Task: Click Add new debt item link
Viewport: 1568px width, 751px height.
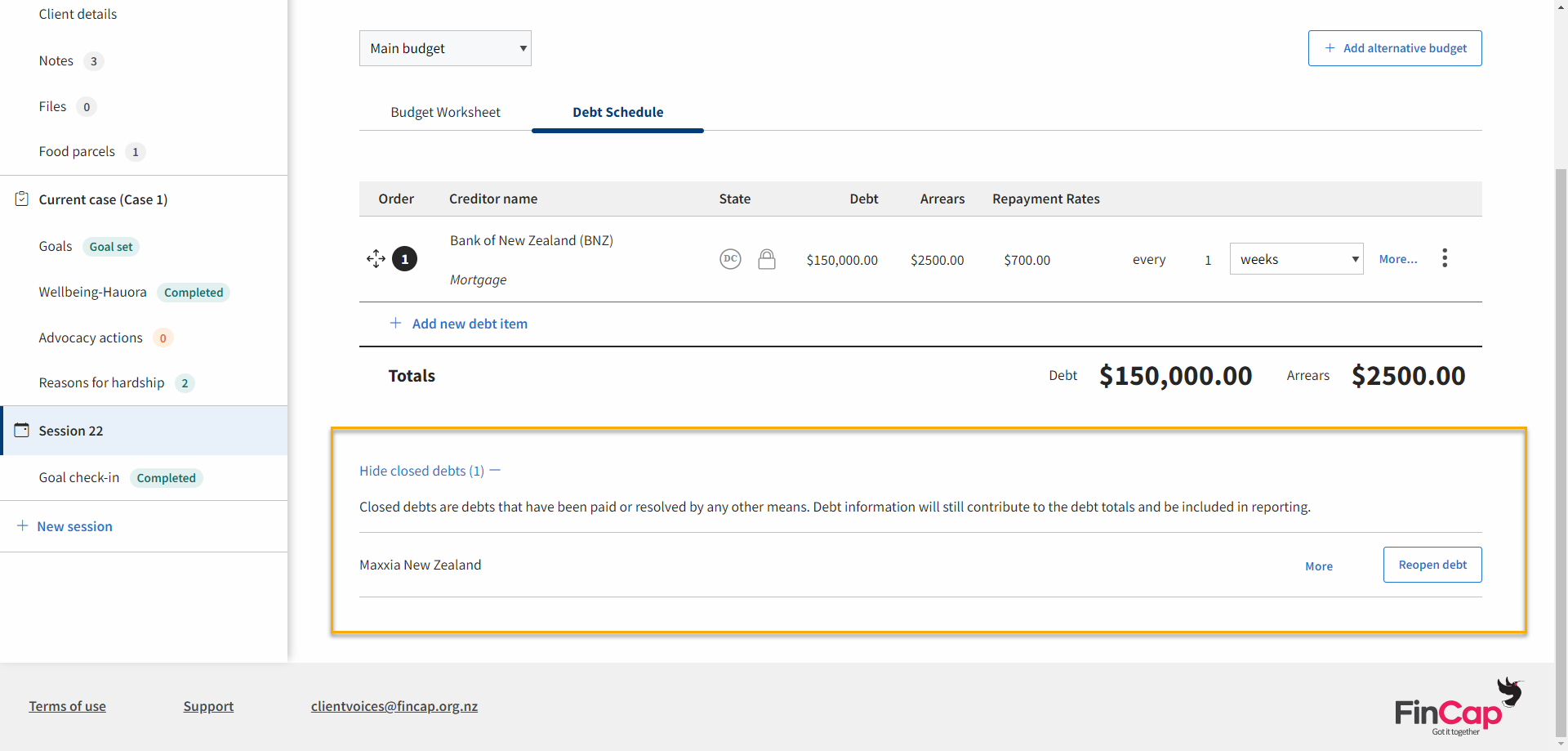Action: pos(470,324)
